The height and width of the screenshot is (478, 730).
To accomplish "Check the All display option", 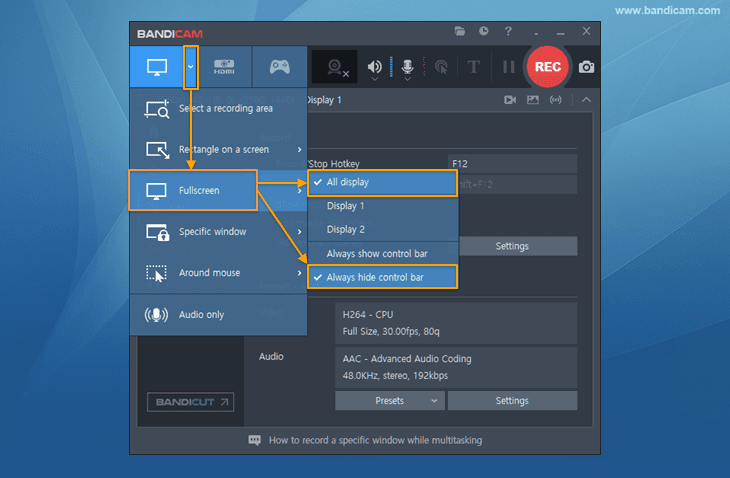I will point(382,183).
